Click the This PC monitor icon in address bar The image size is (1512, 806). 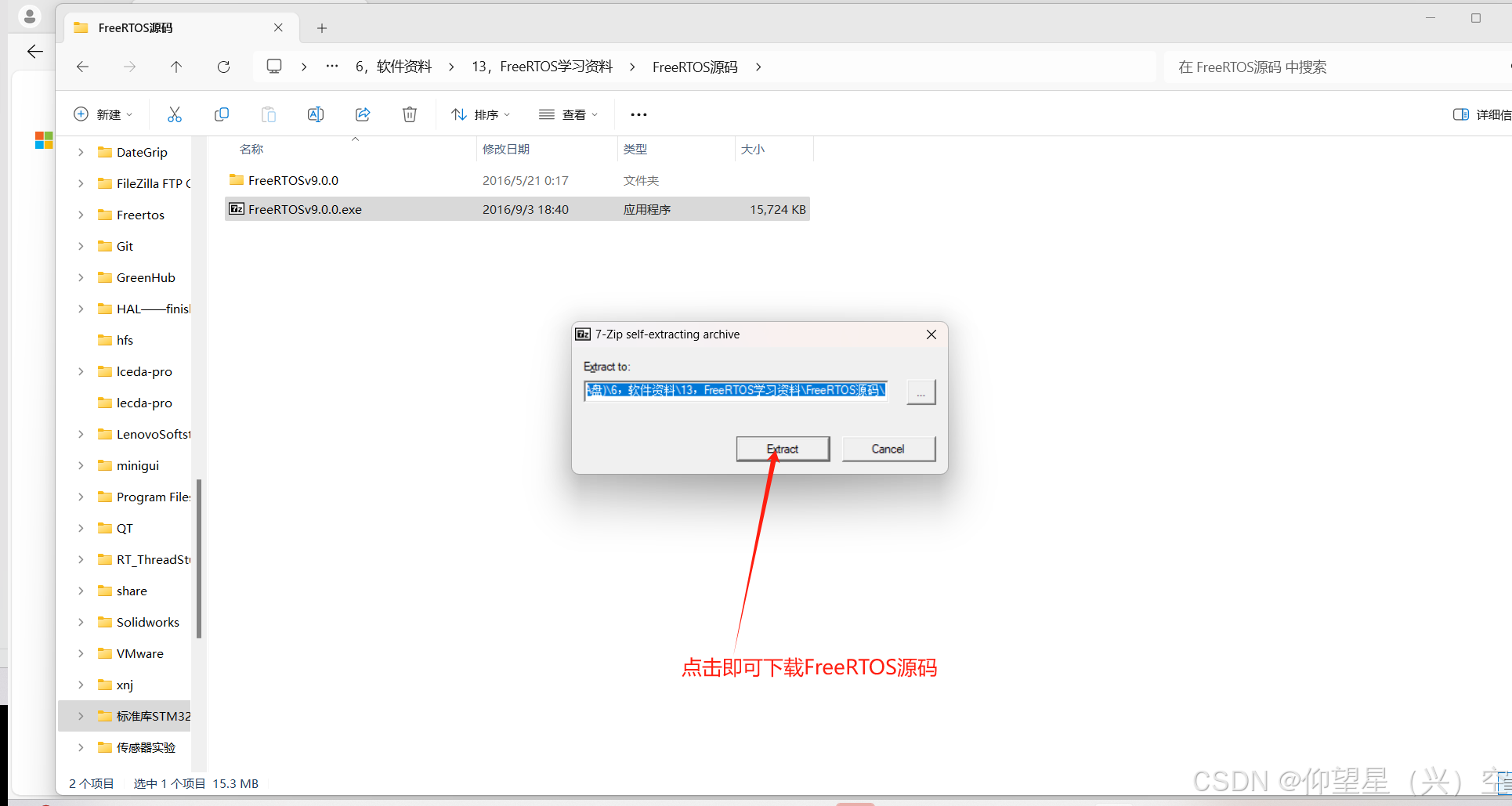[x=274, y=67]
